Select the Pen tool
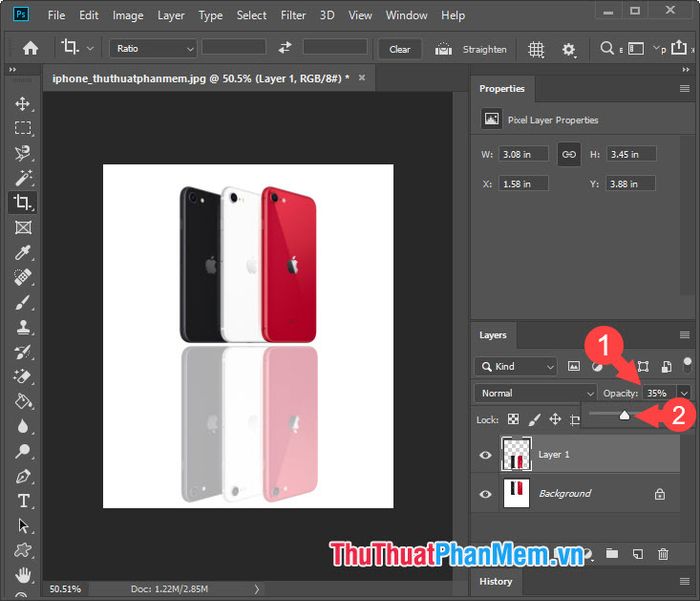Viewport: 700px width, 601px height. 22,476
